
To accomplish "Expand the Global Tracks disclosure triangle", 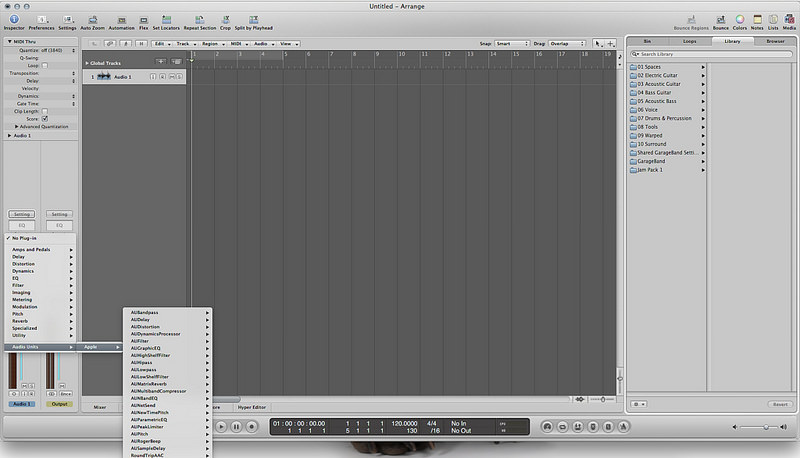I will pyautogui.click(x=87, y=63).
